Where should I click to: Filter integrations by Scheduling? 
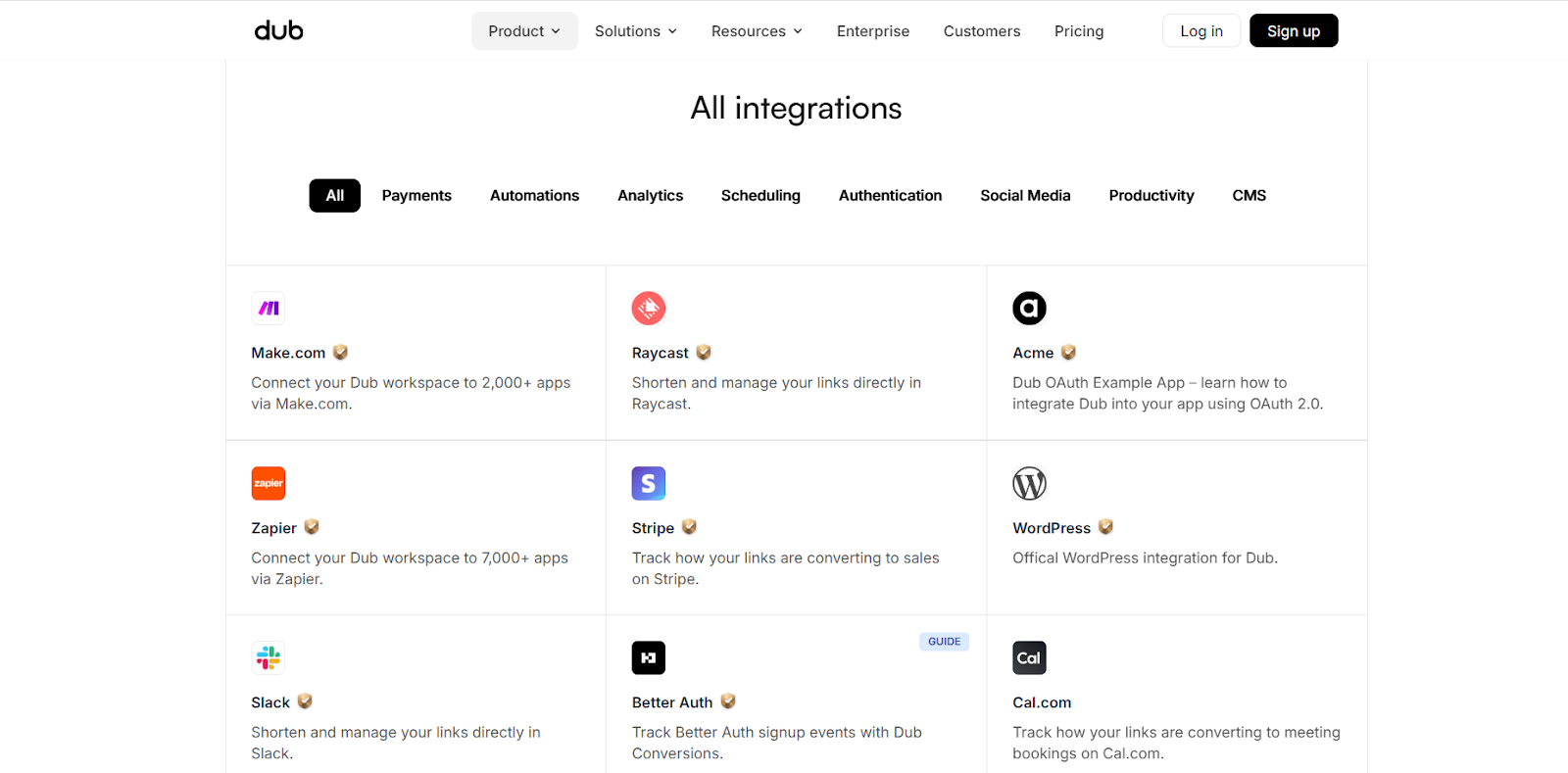pos(760,196)
